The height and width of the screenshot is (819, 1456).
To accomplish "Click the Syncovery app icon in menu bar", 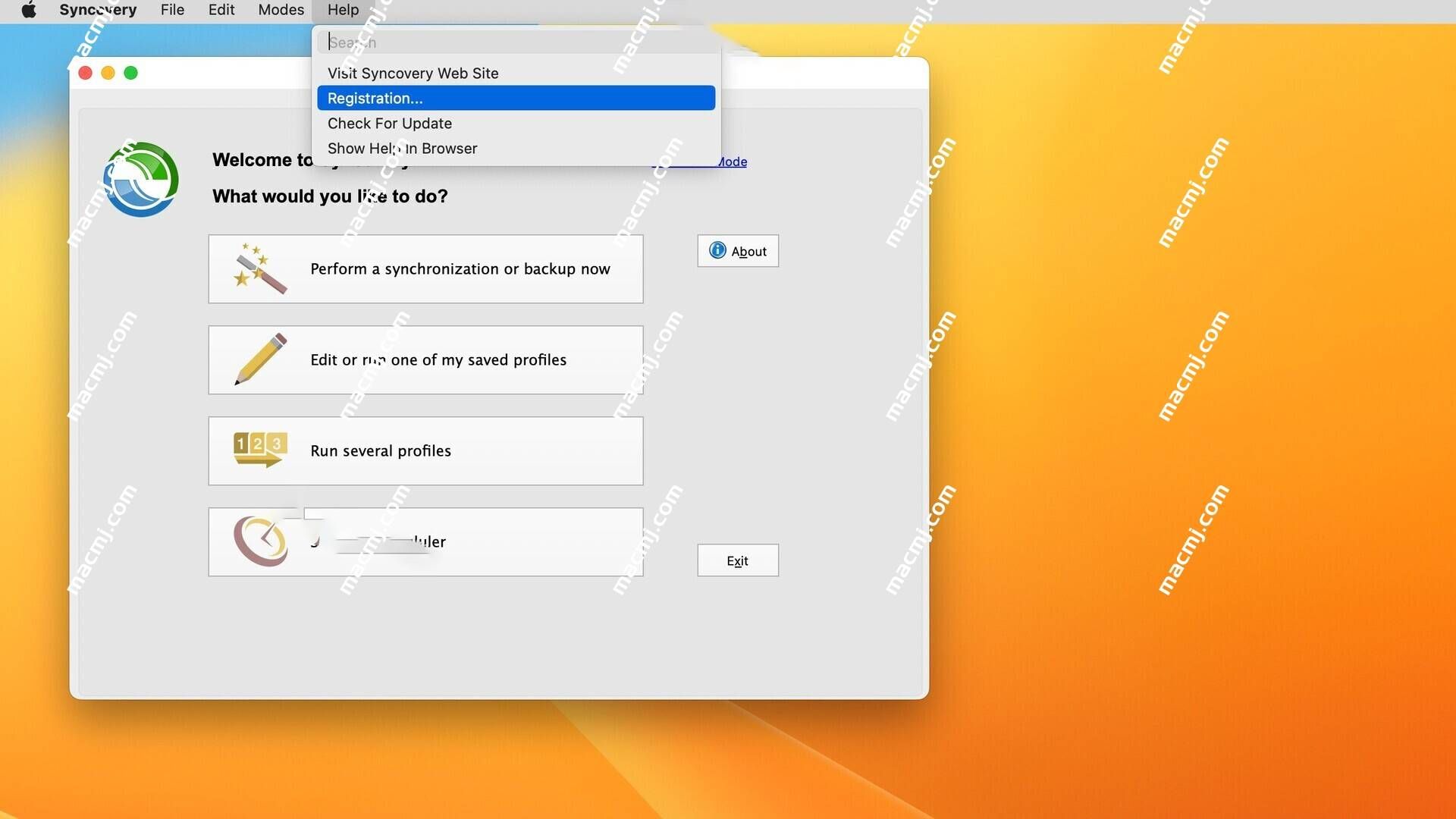I will coord(98,10).
